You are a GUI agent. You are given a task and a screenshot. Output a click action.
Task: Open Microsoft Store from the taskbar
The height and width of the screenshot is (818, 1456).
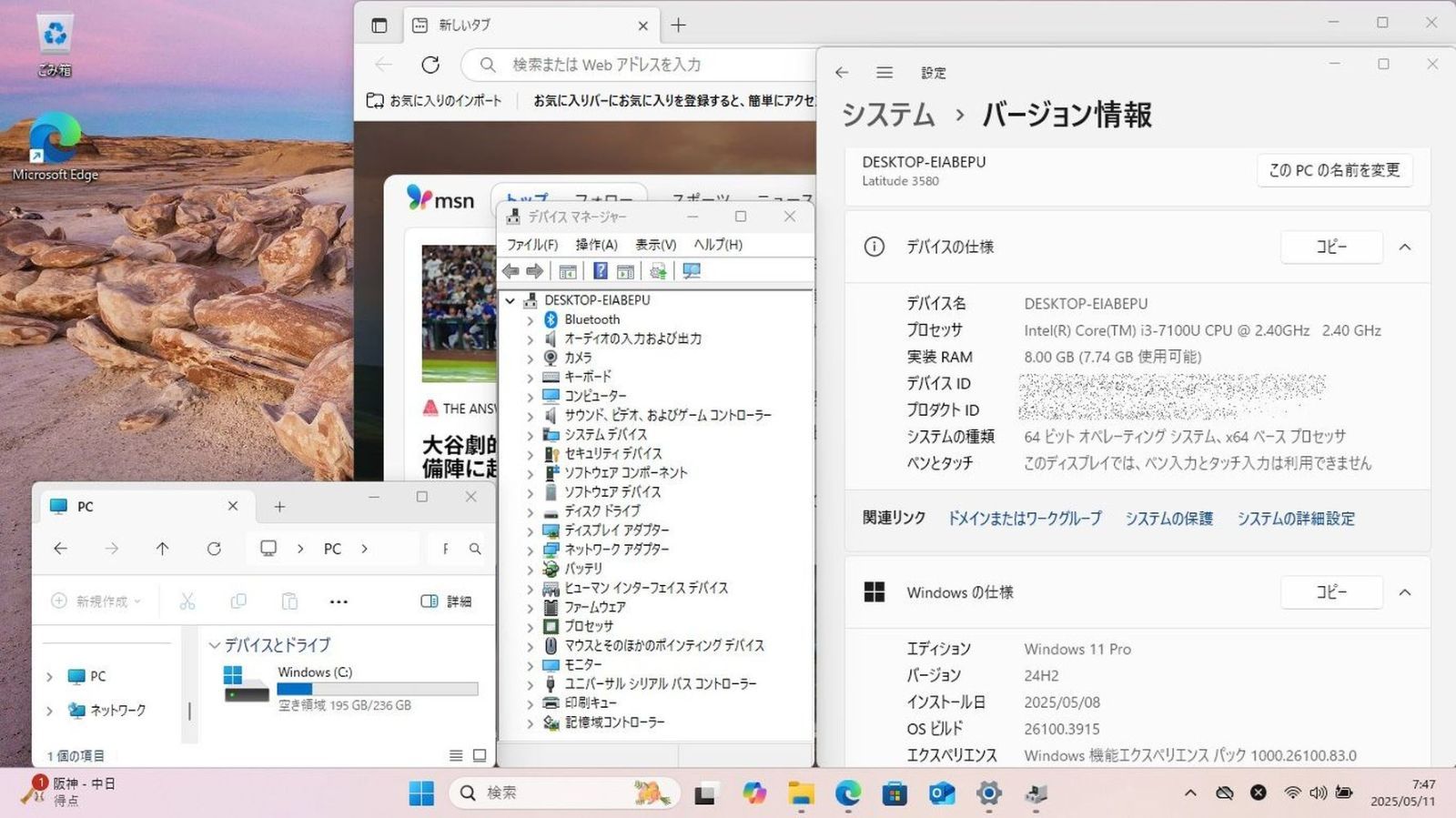(895, 793)
